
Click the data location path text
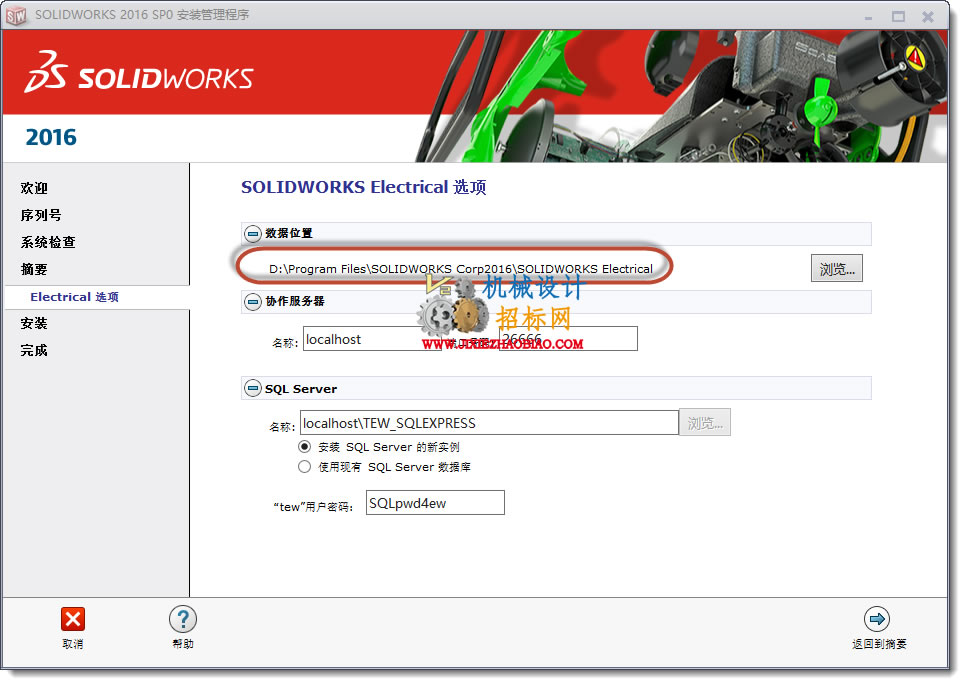(x=460, y=269)
